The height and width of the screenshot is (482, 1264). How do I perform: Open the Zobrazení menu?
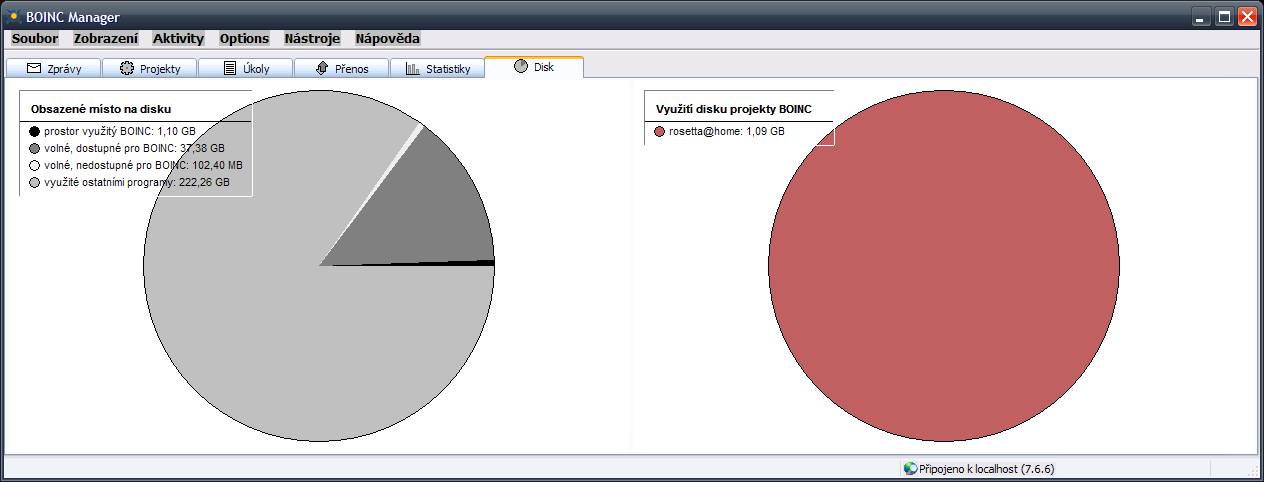coord(106,39)
